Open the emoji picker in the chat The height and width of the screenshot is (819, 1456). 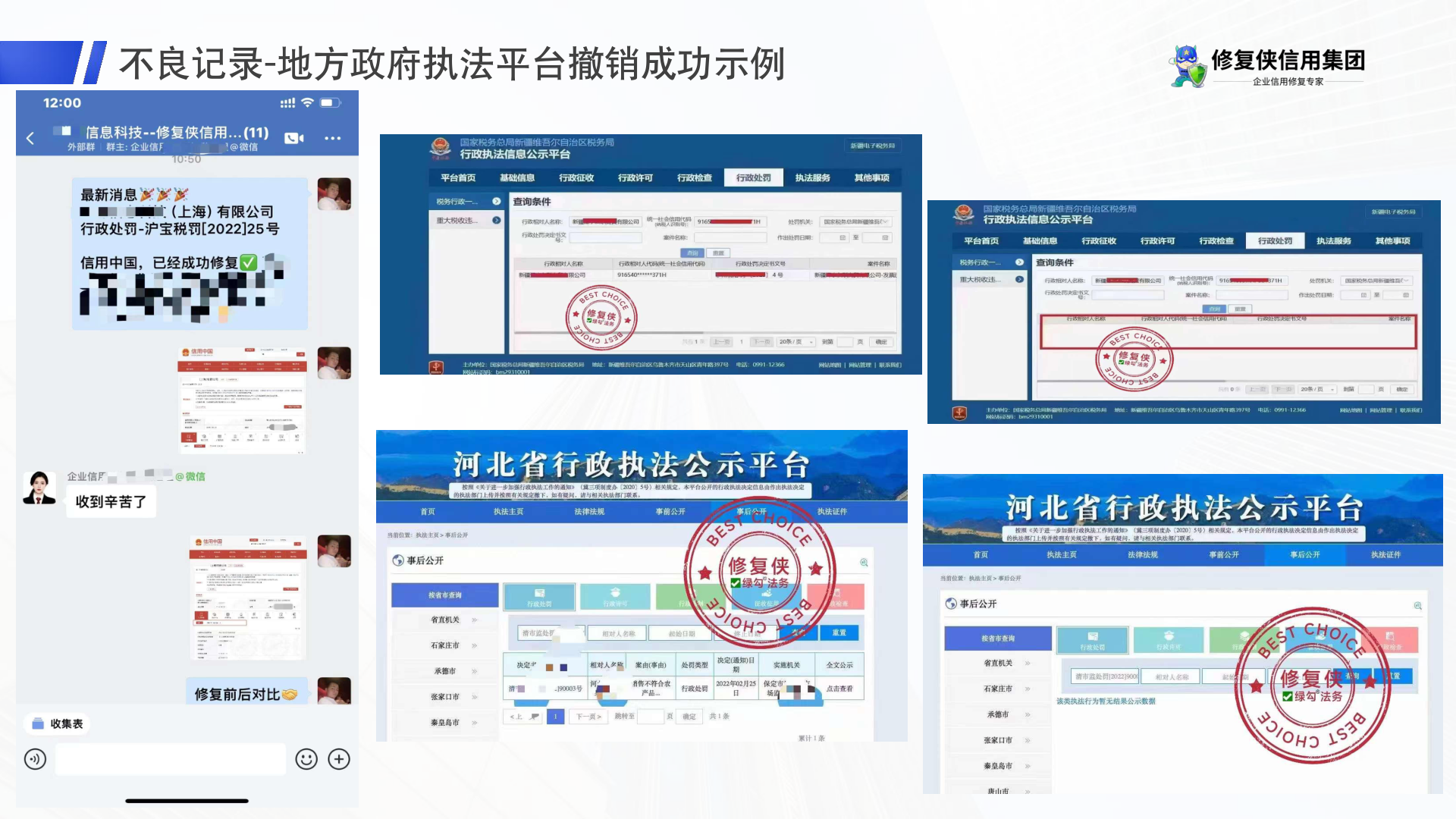pos(306,759)
